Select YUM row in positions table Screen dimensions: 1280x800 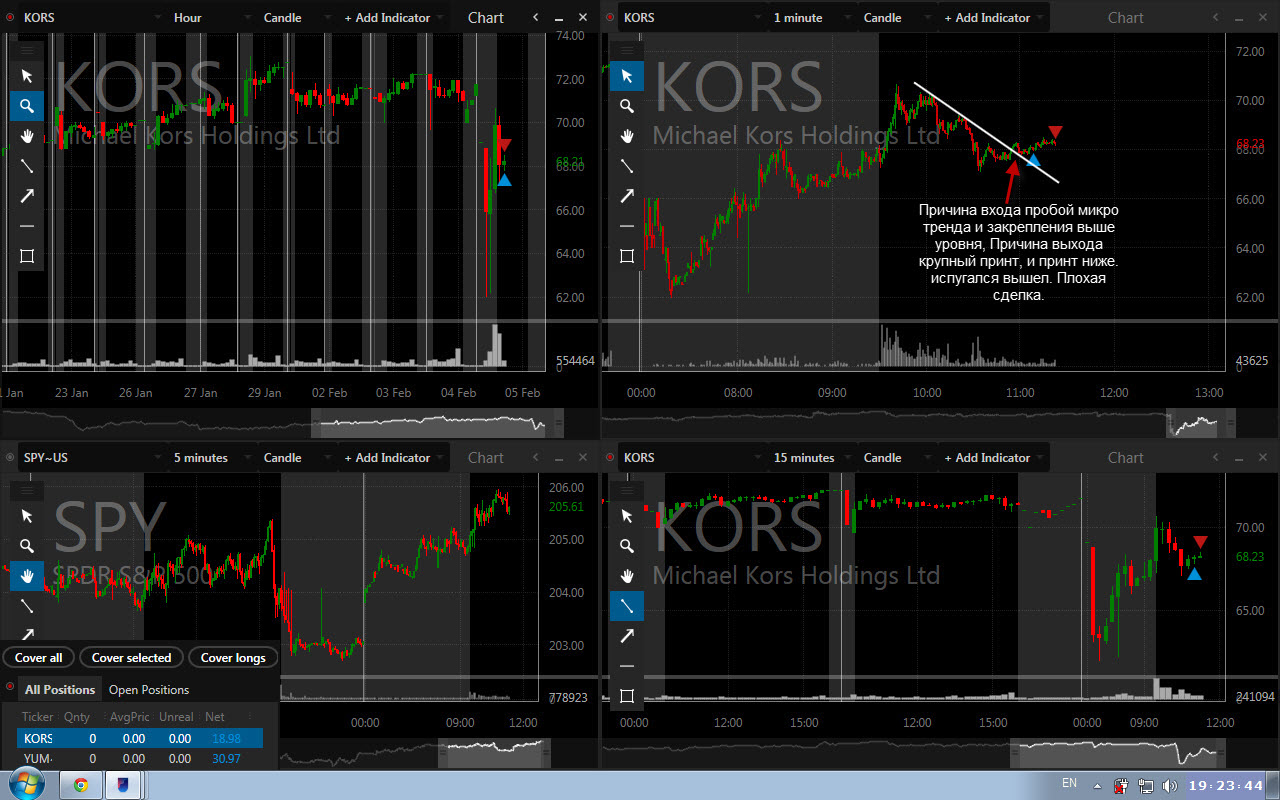[x=140, y=759]
